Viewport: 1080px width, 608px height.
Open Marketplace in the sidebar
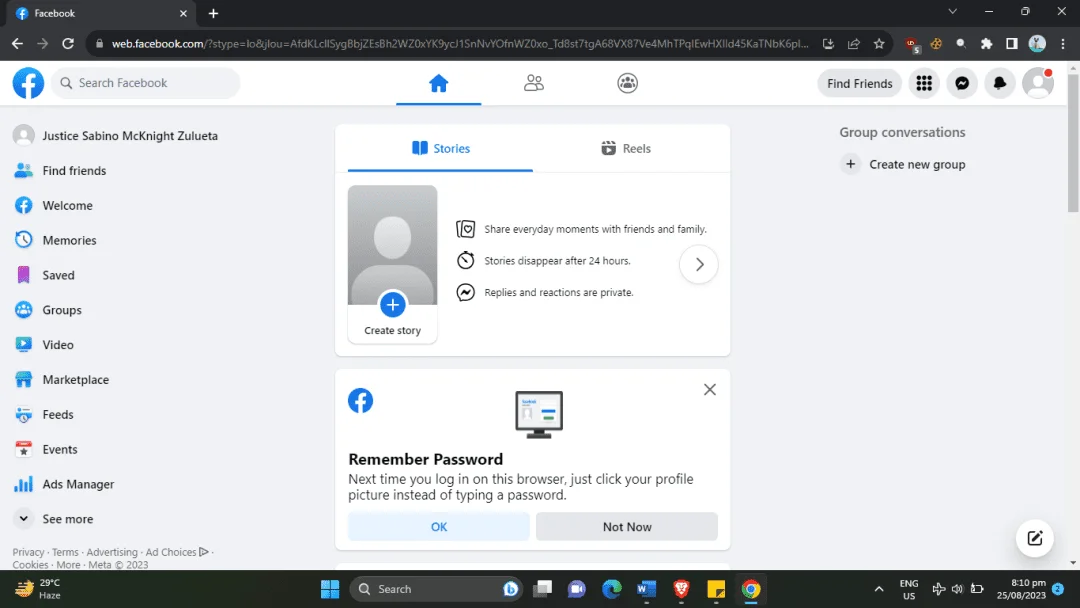62,379
